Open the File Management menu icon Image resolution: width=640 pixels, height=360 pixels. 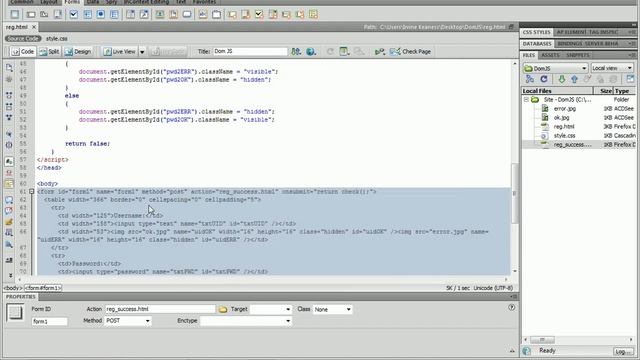pos(296,51)
